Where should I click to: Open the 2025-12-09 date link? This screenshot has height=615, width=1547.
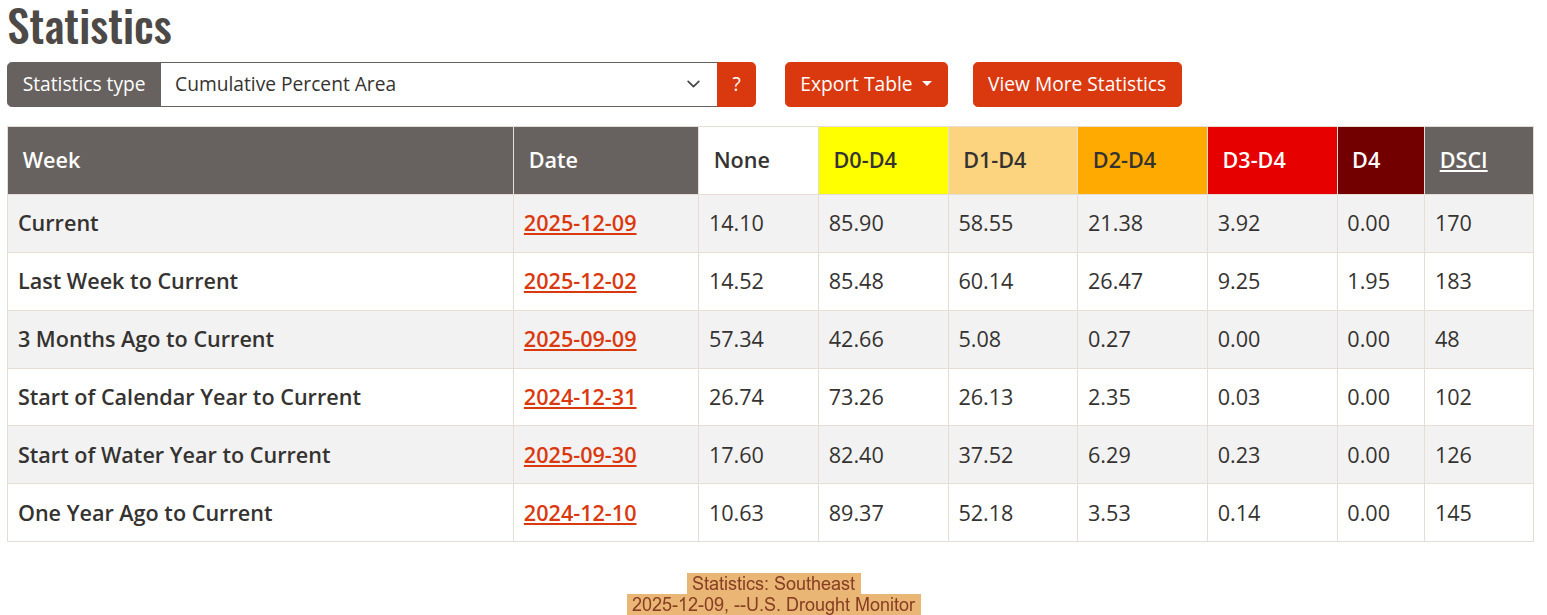point(579,223)
